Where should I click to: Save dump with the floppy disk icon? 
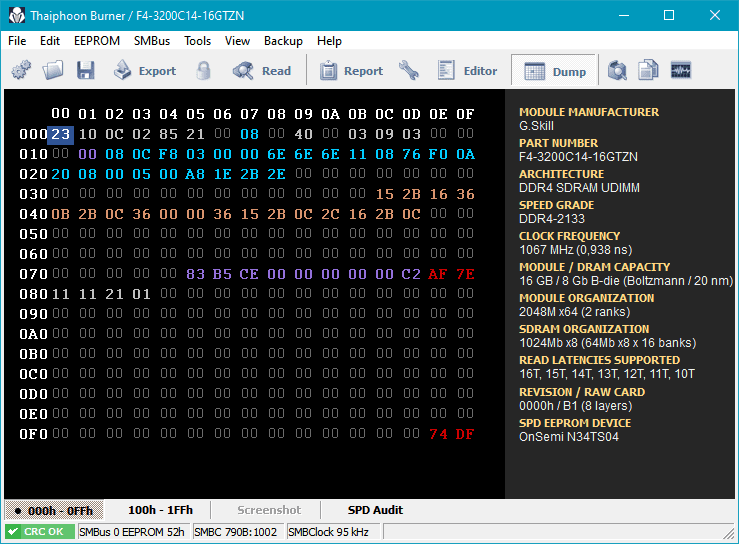point(86,71)
